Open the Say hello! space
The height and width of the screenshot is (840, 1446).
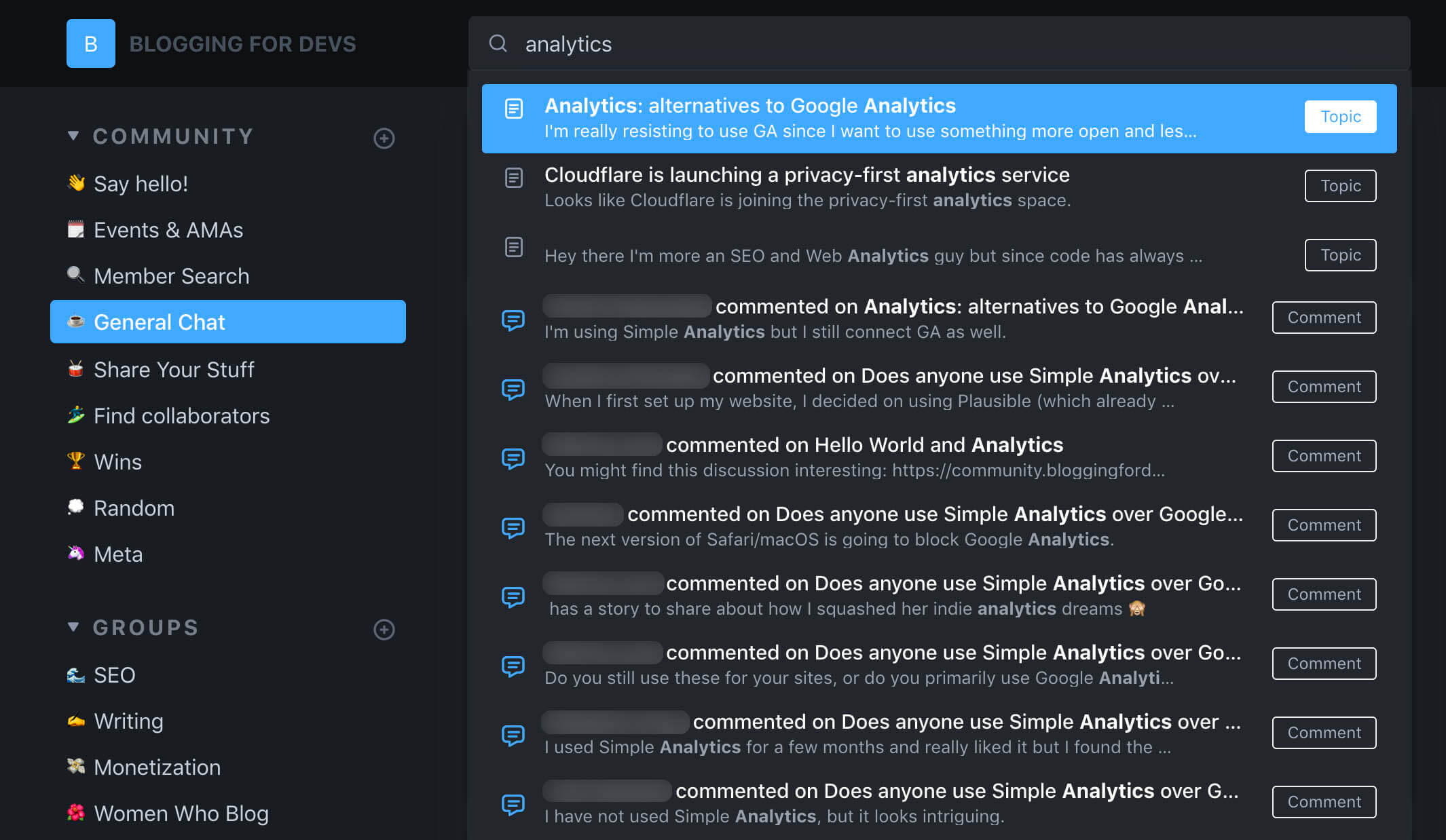pyautogui.click(x=228, y=183)
